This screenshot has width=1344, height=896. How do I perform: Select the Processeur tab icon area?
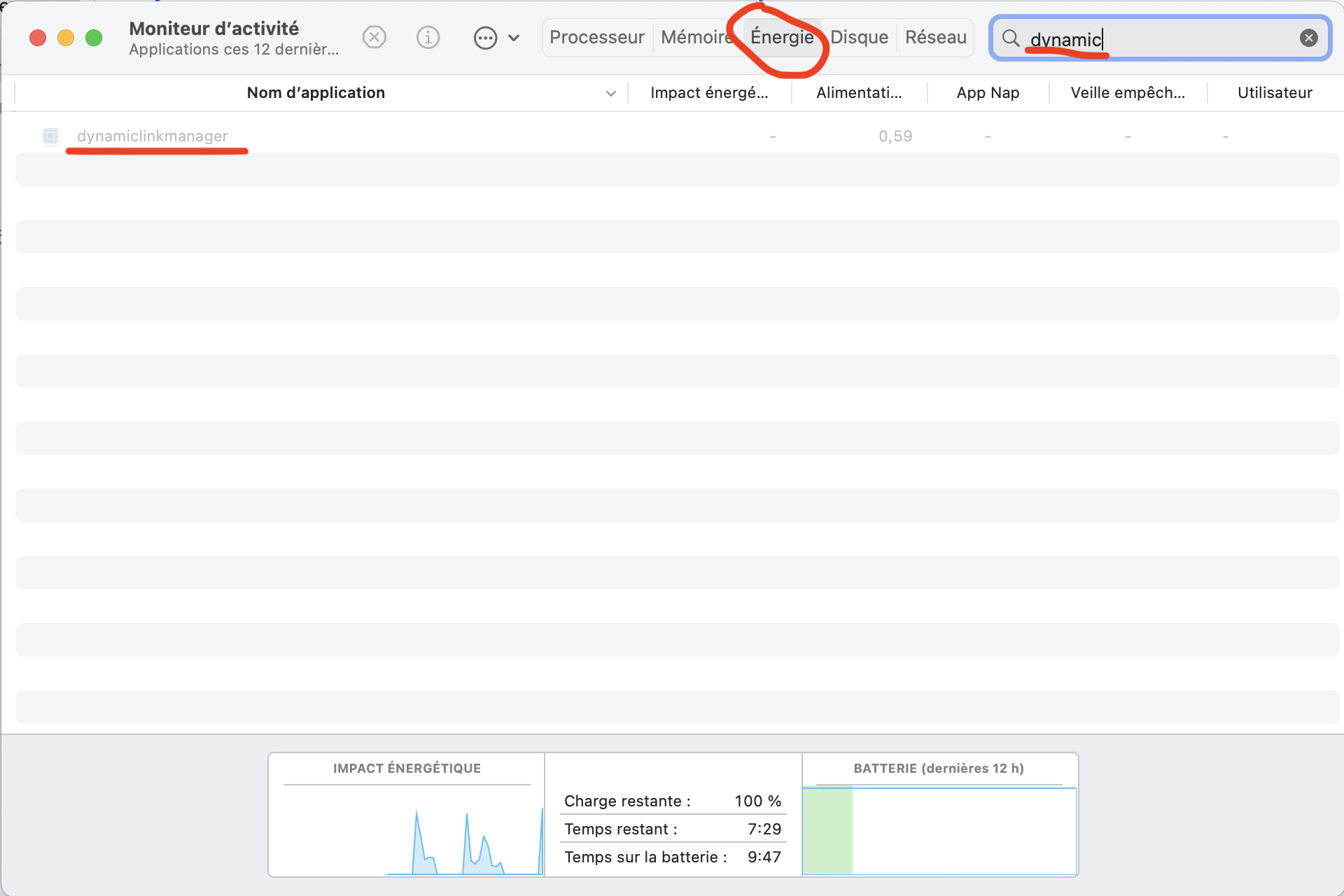(596, 37)
